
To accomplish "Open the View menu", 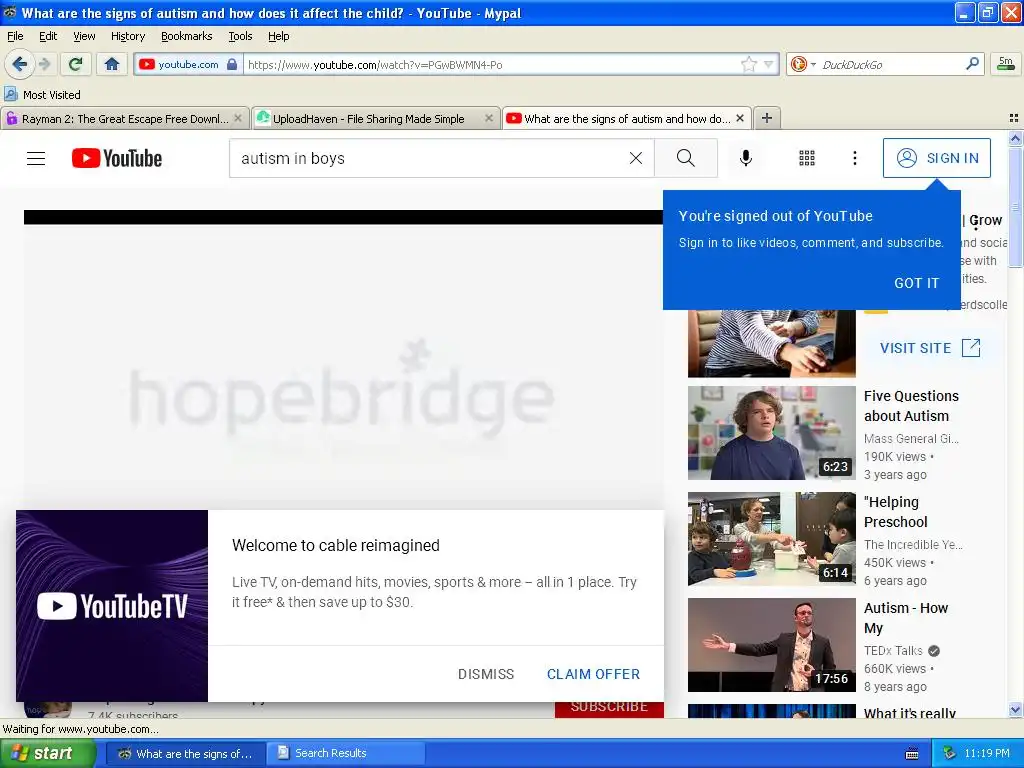I will pos(84,36).
